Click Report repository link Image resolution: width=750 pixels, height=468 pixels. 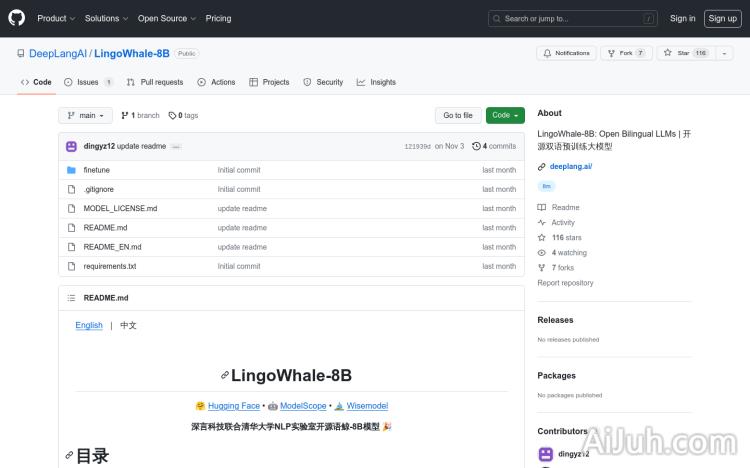coord(565,283)
